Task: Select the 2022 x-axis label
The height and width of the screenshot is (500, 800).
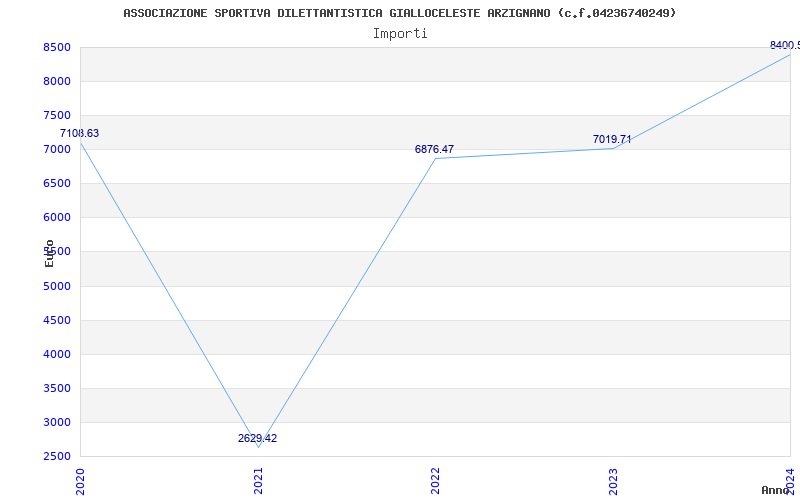Action: pyautogui.click(x=435, y=481)
